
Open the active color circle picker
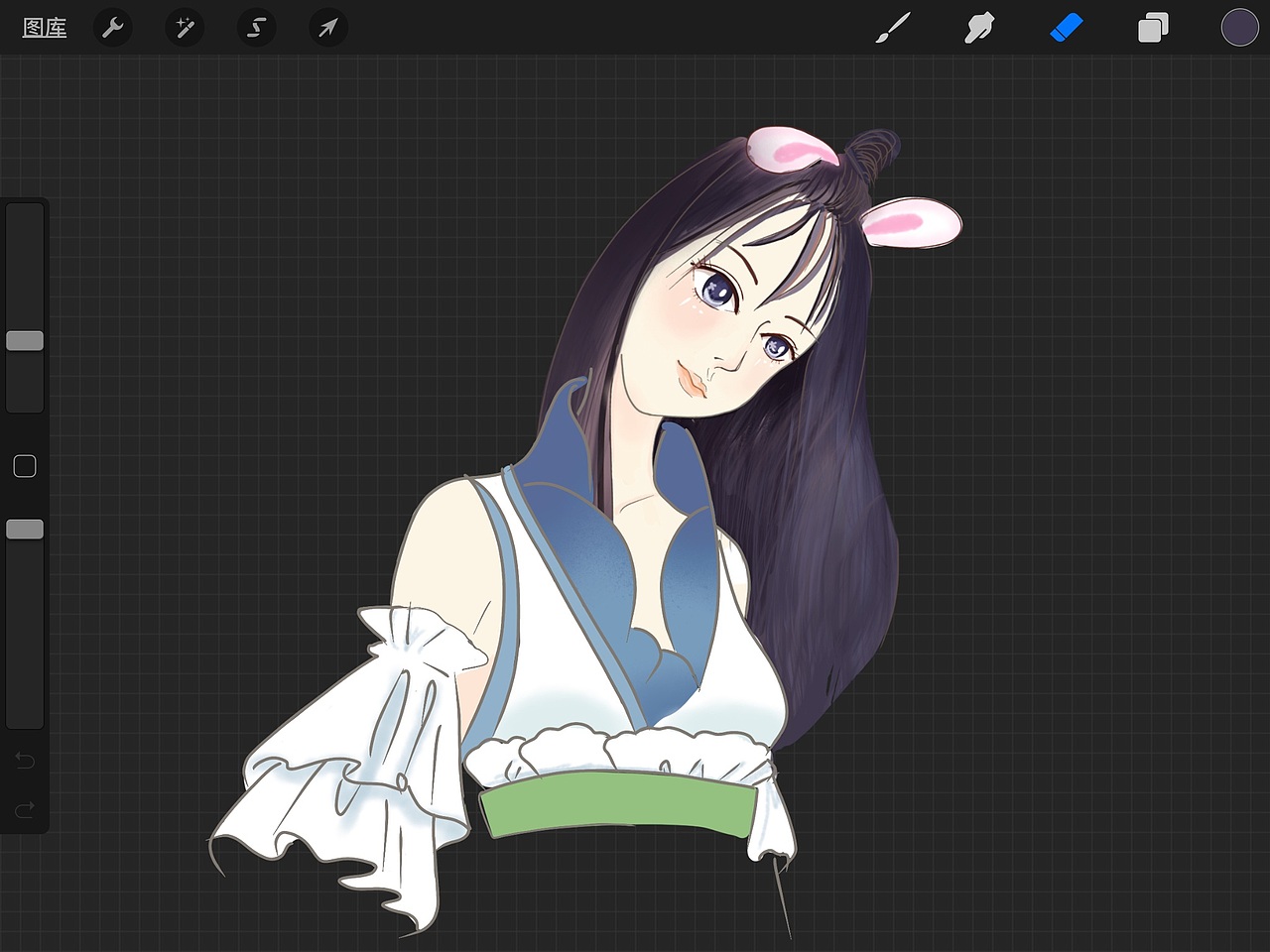click(1239, 28)
